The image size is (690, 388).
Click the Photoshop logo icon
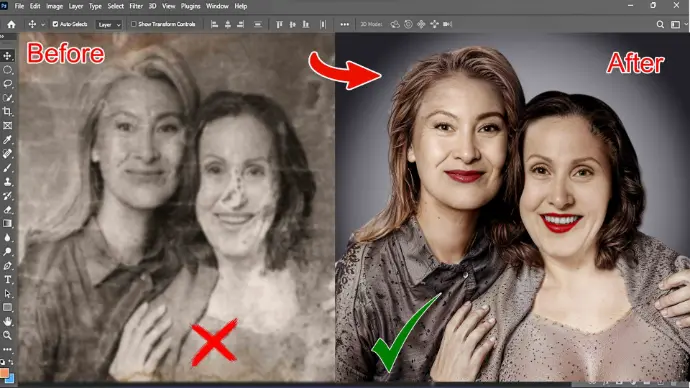(x=4, y=6)
